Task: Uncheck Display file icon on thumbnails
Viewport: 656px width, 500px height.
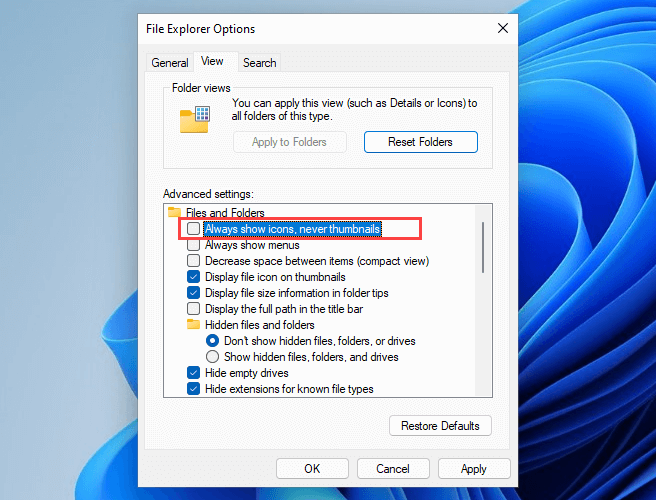Action: tap(194, 277)
